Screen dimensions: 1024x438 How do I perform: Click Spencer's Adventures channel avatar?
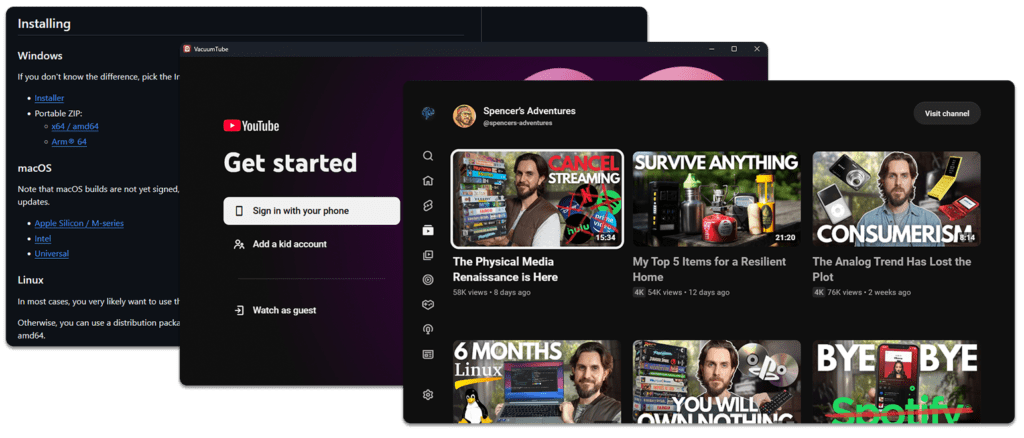pyautogui.click(x=464, y=116)
